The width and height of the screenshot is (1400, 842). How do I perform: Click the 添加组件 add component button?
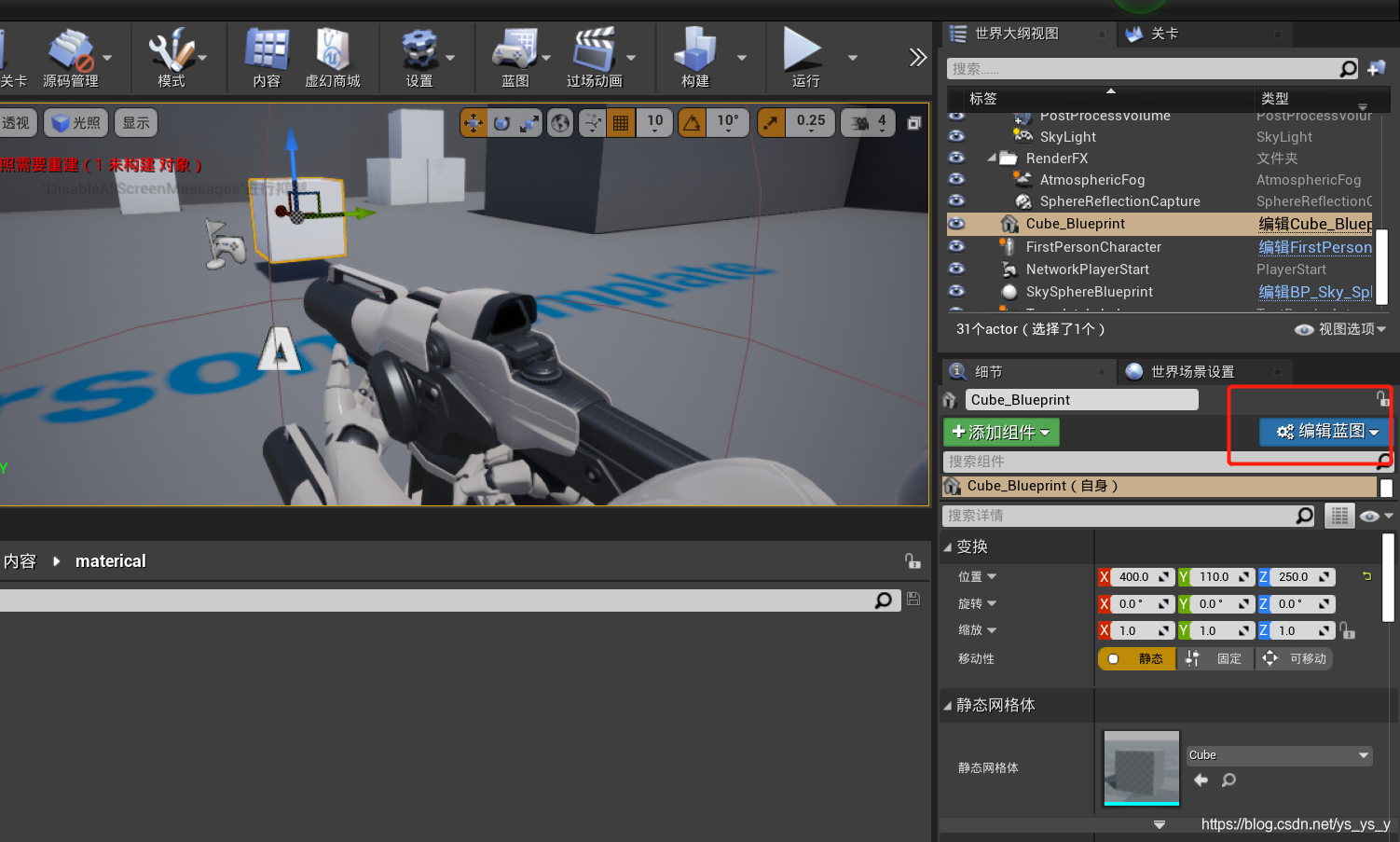click(1001, 433)
